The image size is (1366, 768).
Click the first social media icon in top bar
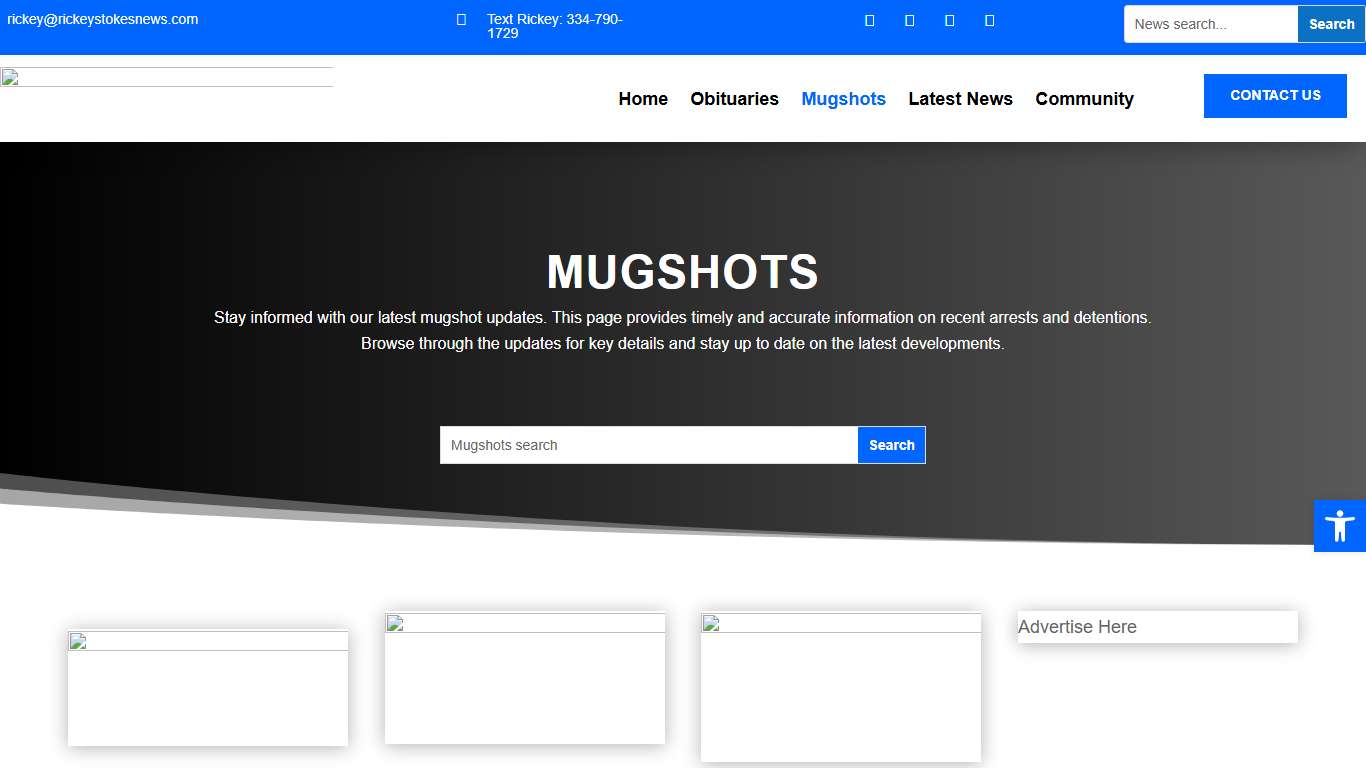pos(869,19)
